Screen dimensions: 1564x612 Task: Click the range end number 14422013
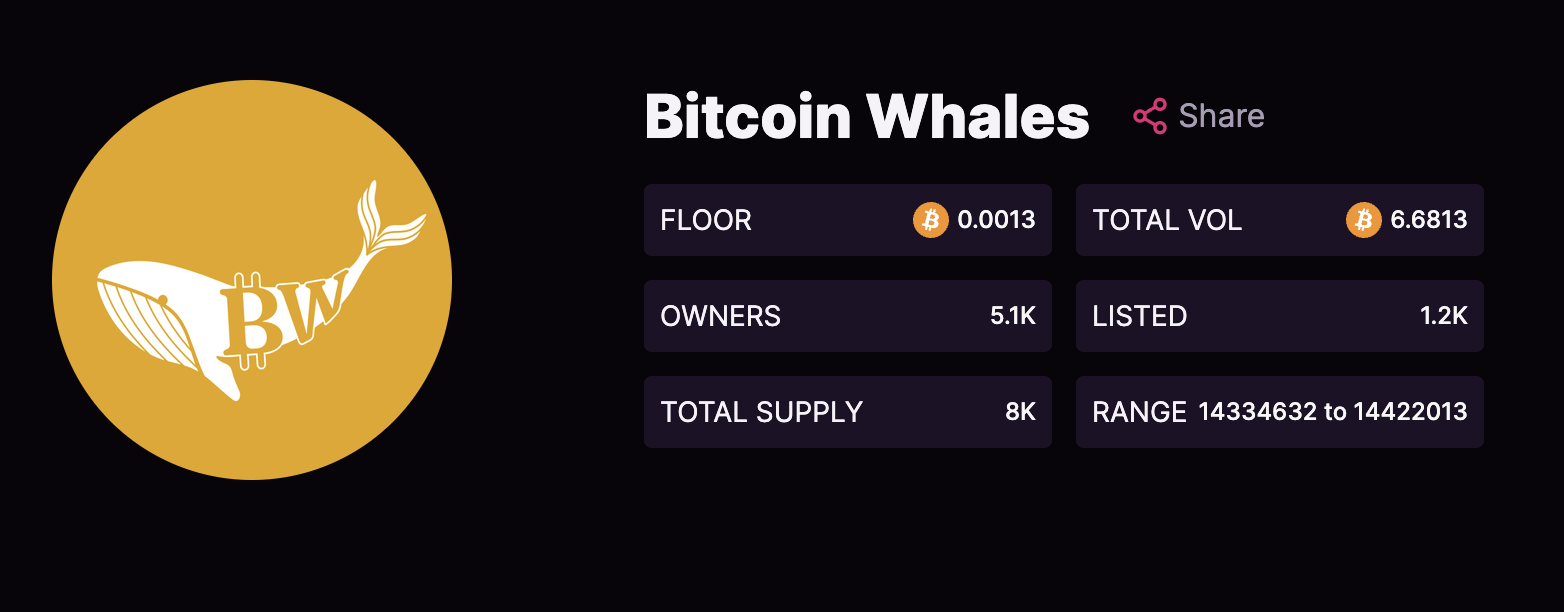[1410, 412]
